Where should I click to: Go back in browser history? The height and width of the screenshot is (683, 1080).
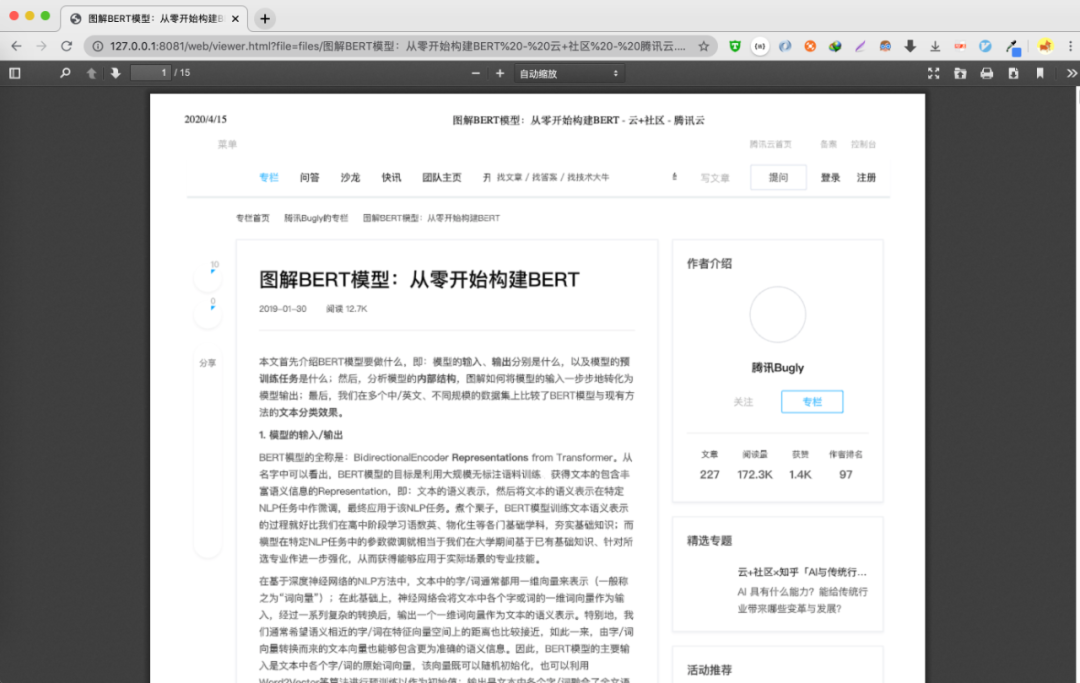point(17,46)
